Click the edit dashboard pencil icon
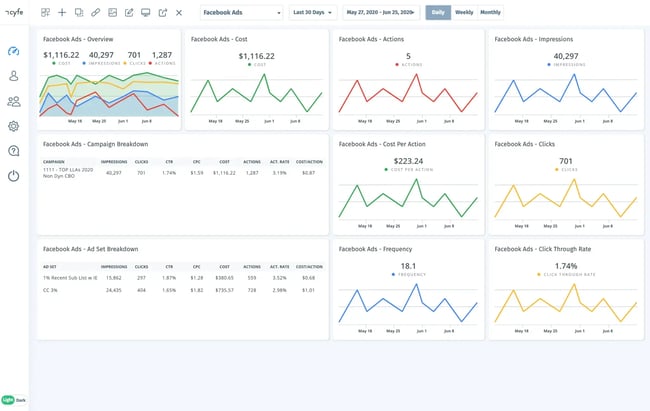This screenshot has width=650, height=411. tap(129, 13)
